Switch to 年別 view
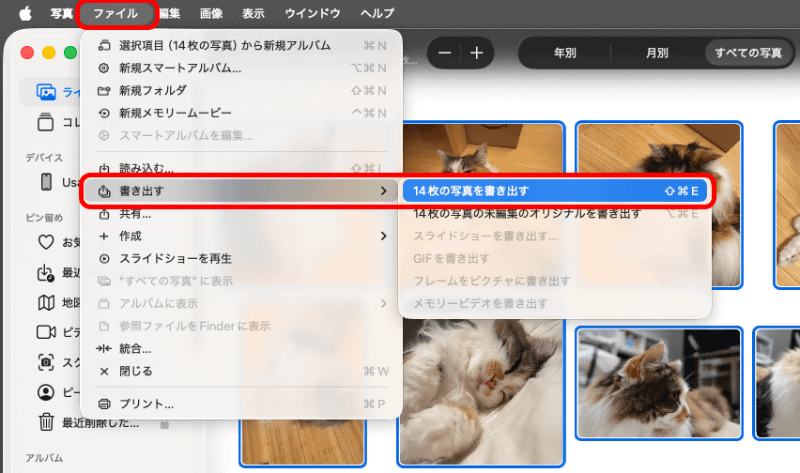Viewport: 800px width, 473px height. 565,53
